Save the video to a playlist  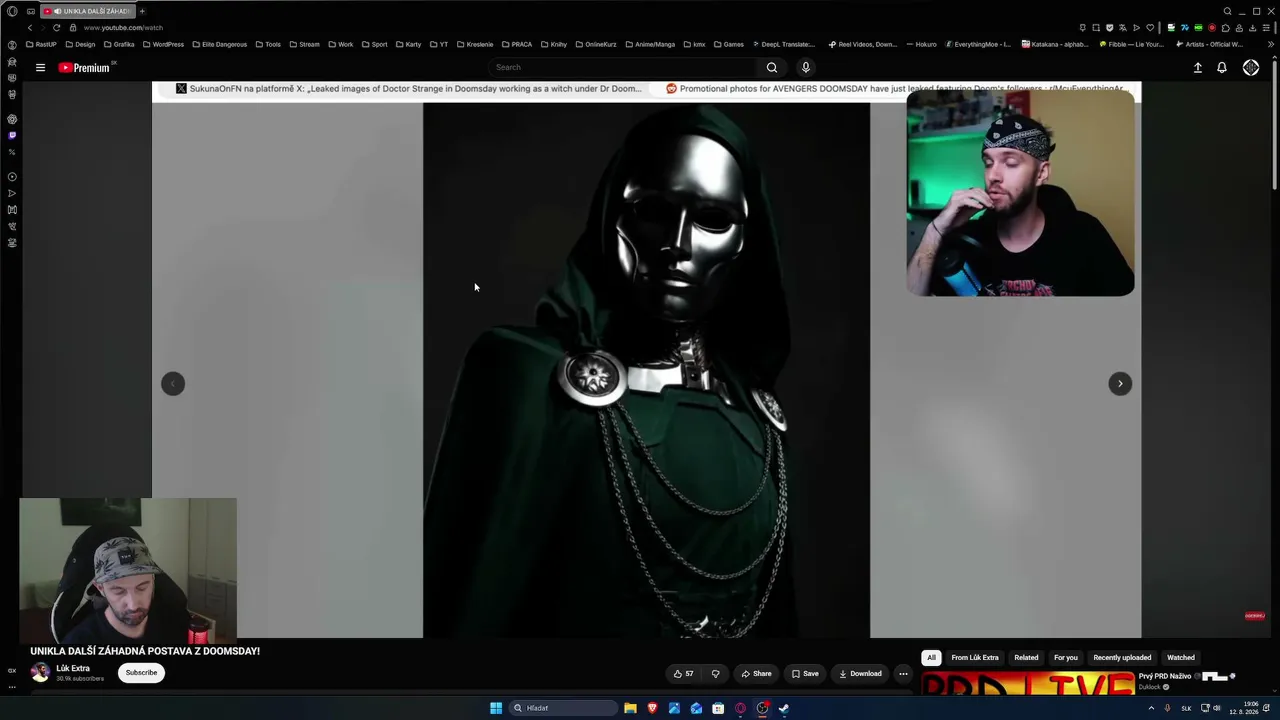(805, 674)
